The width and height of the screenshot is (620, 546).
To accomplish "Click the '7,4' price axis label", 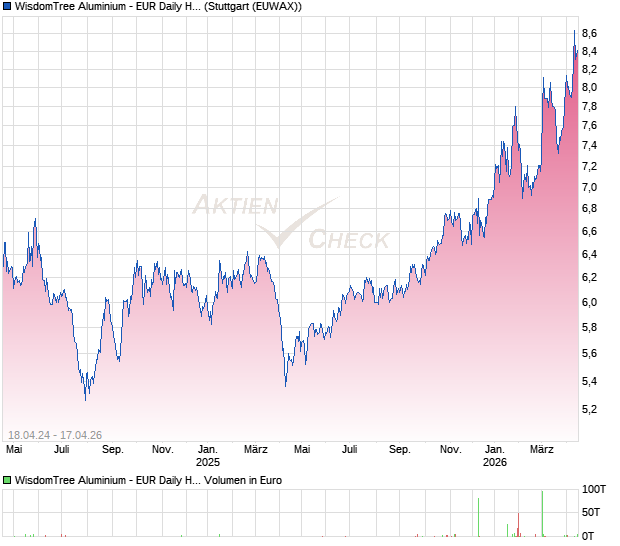I will tap(589, 146).
